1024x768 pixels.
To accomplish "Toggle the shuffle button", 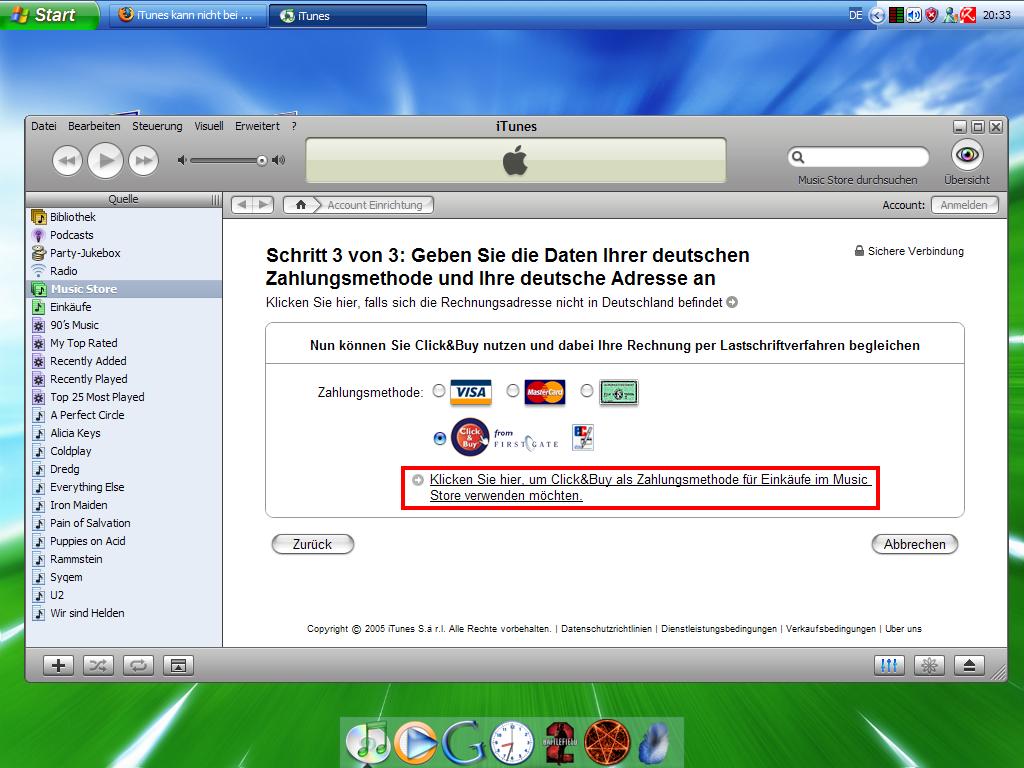I will 98,665.
